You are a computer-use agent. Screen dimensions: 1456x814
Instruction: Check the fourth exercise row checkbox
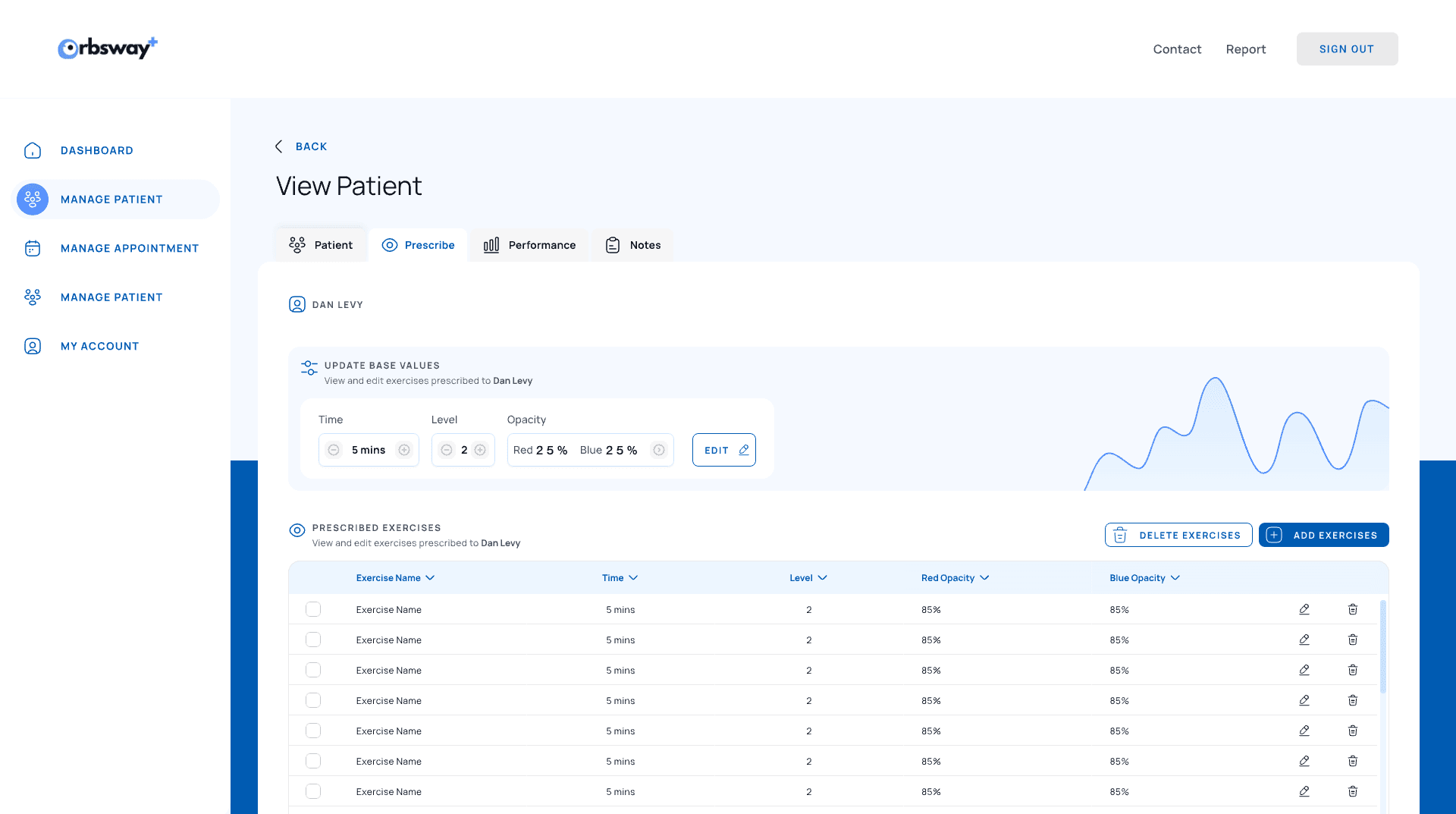click(313, 700)
